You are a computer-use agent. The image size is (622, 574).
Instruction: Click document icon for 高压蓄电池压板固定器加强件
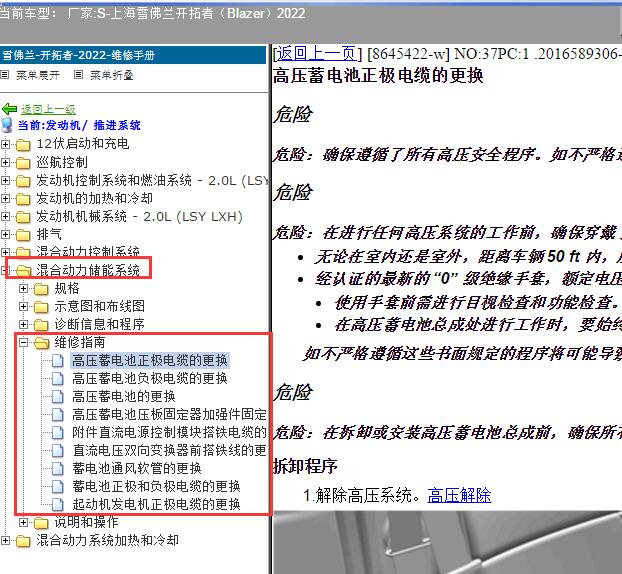point(58,415)
